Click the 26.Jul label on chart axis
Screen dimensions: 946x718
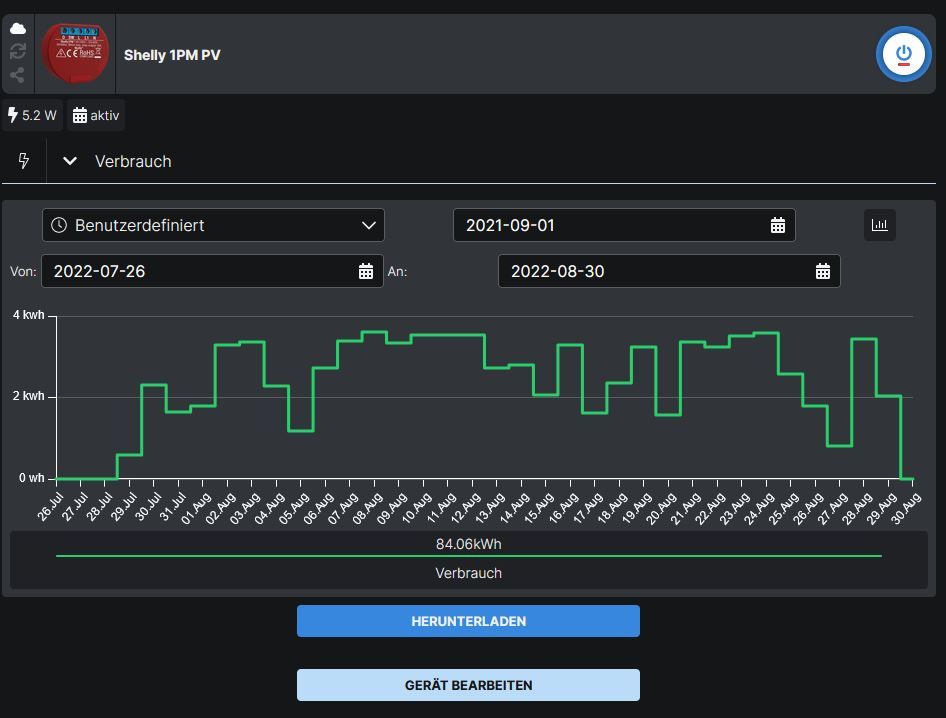(x=49, y=507)
